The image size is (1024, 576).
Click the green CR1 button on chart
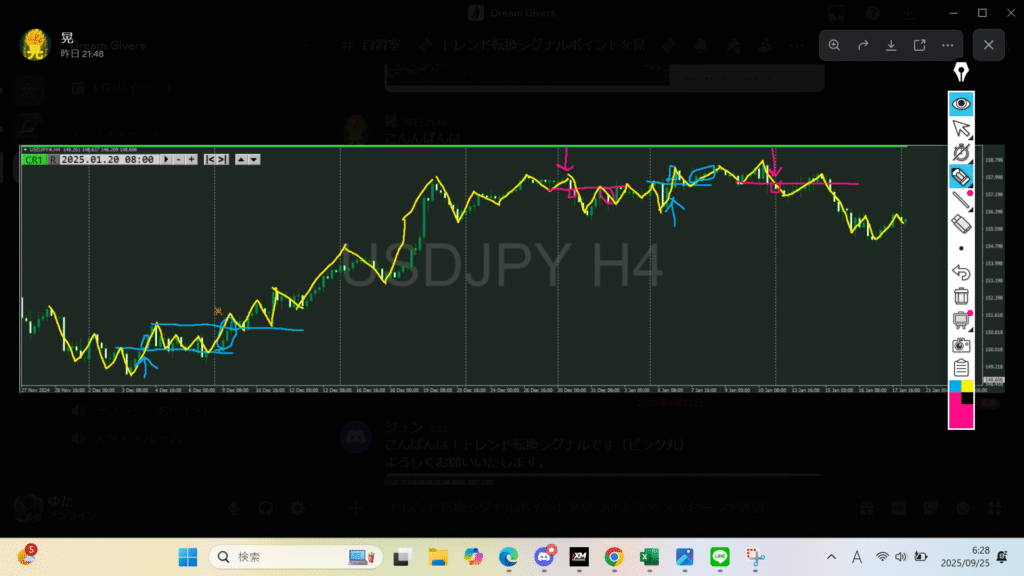pyautogui.click(x=34, y=159)
